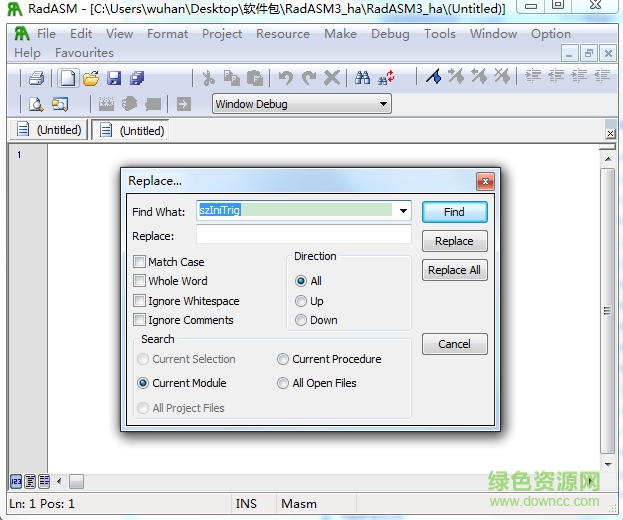Select the Down direction radio button

(301, 320)
